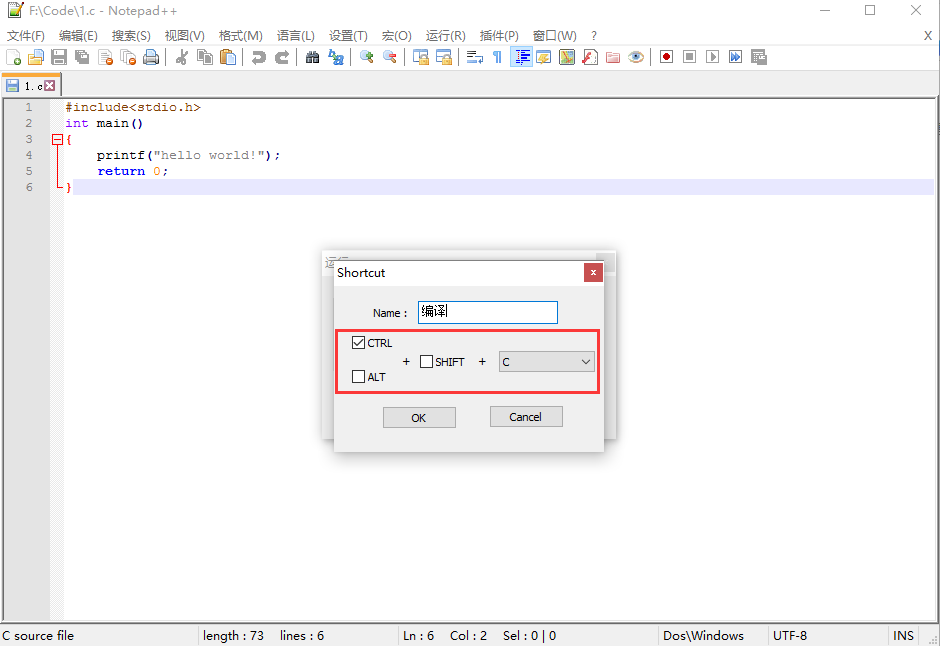Open the 运行(R) menu
Screen dimensions: 940x646
(445, 35)
